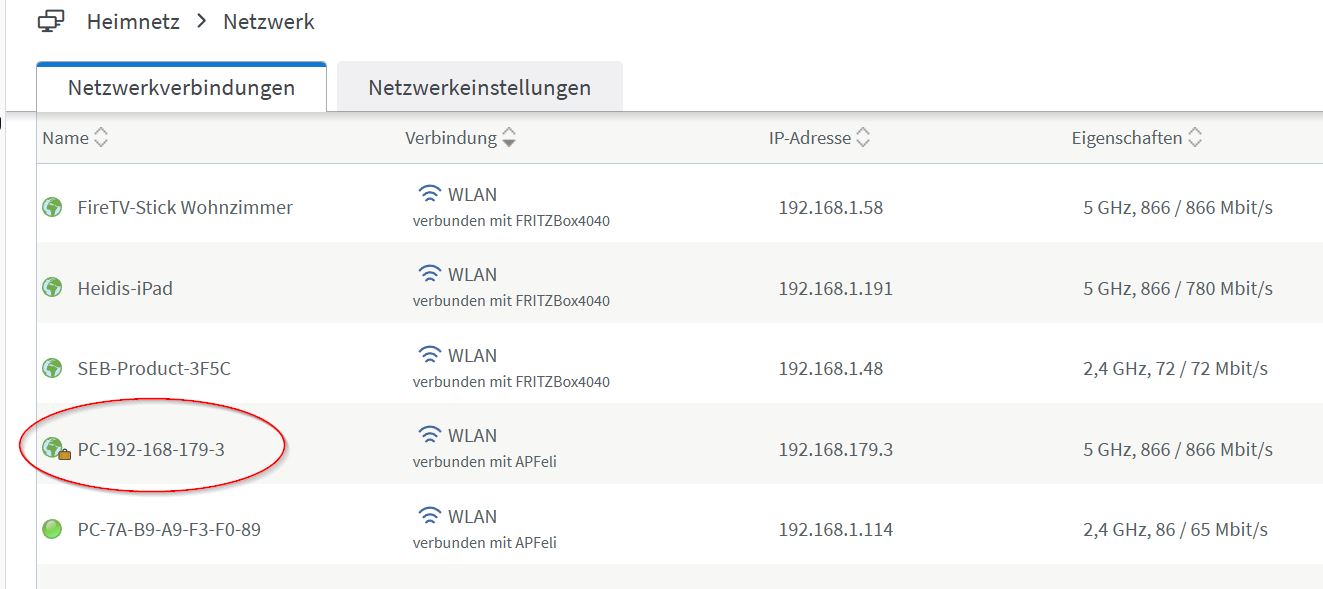This screenshot has width=1323, height=589.
Task: Click WLAN icon in PC-192-168-179-3 row
Action: (x=430, y=435)
